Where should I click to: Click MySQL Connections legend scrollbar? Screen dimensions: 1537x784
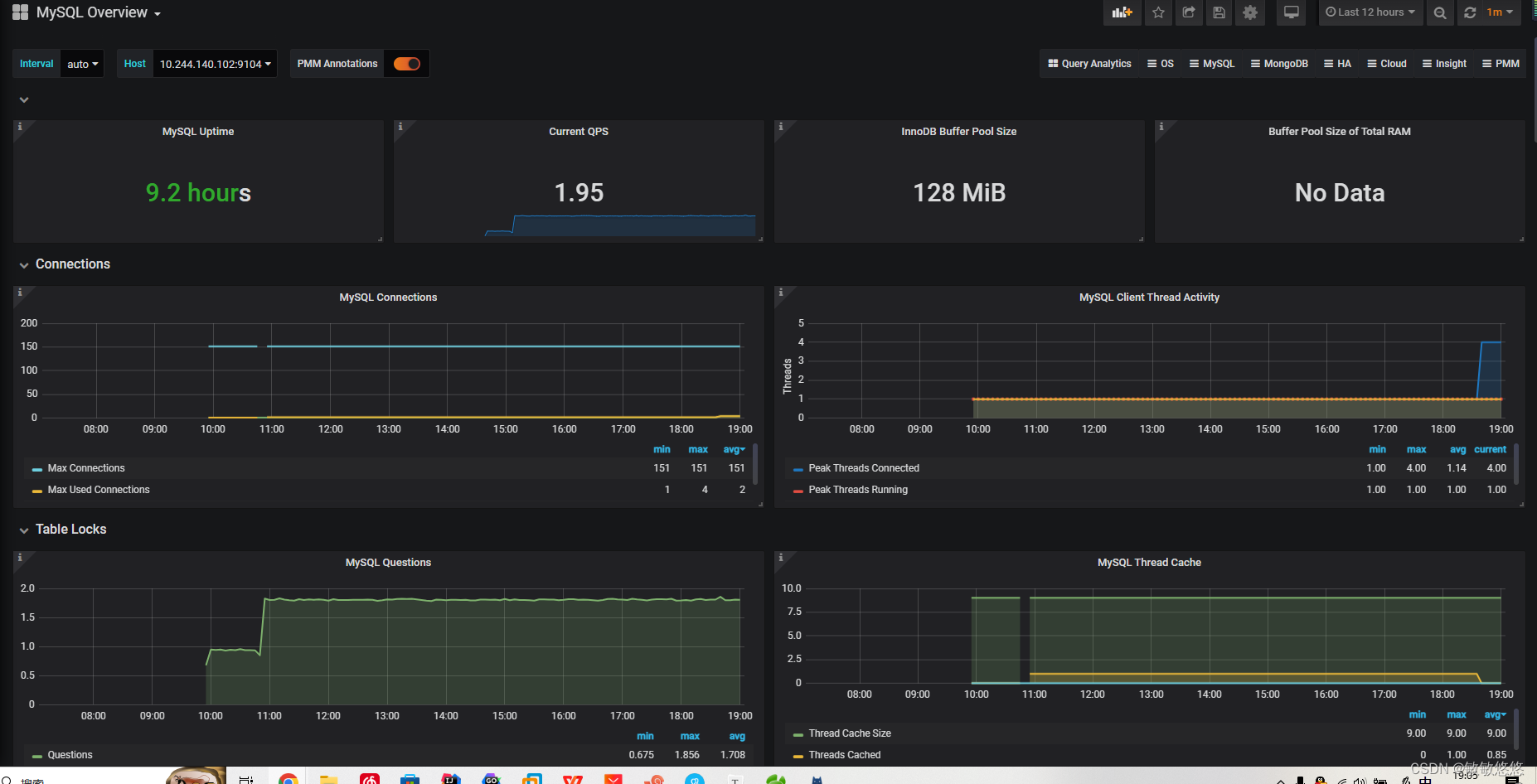754,464
